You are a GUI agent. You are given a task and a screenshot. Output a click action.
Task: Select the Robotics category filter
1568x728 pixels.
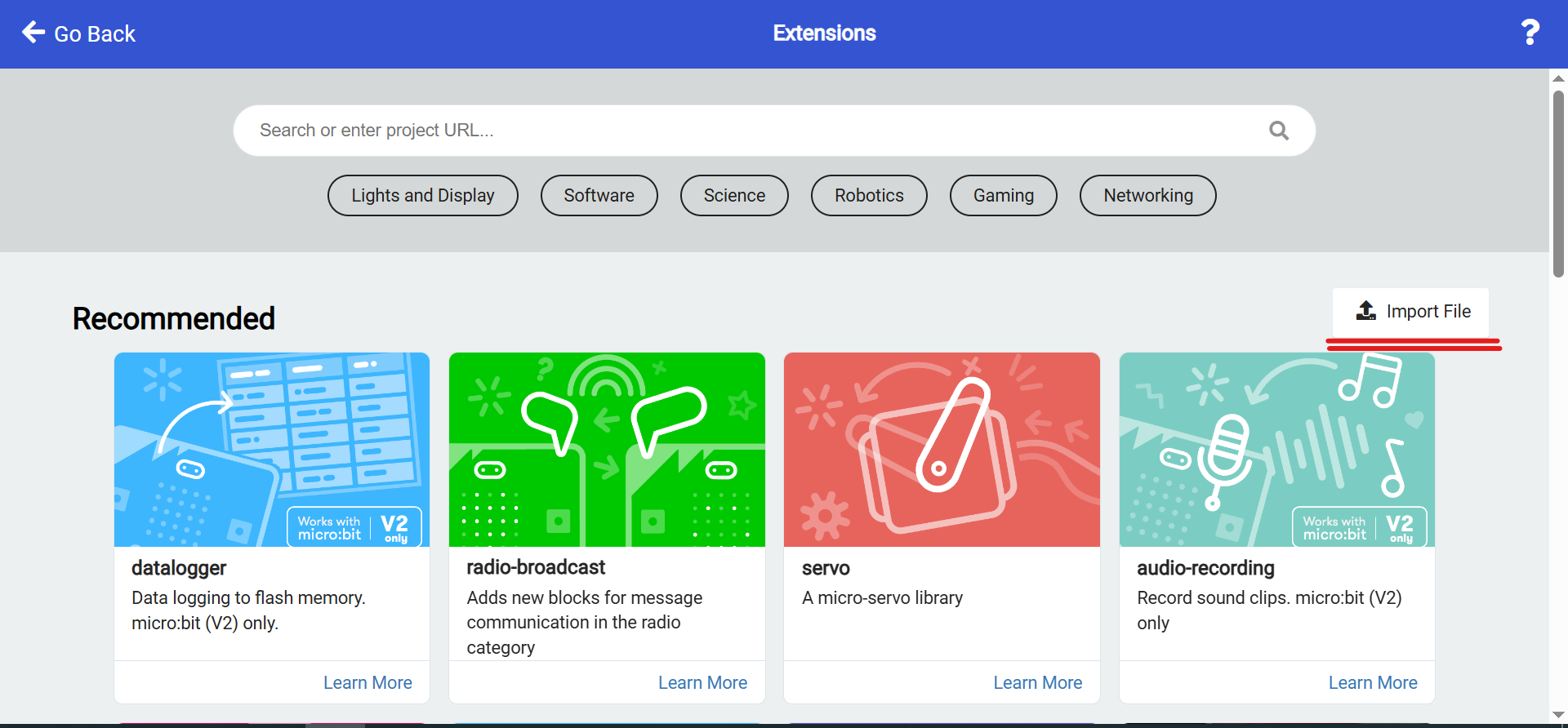coord(869,196)
